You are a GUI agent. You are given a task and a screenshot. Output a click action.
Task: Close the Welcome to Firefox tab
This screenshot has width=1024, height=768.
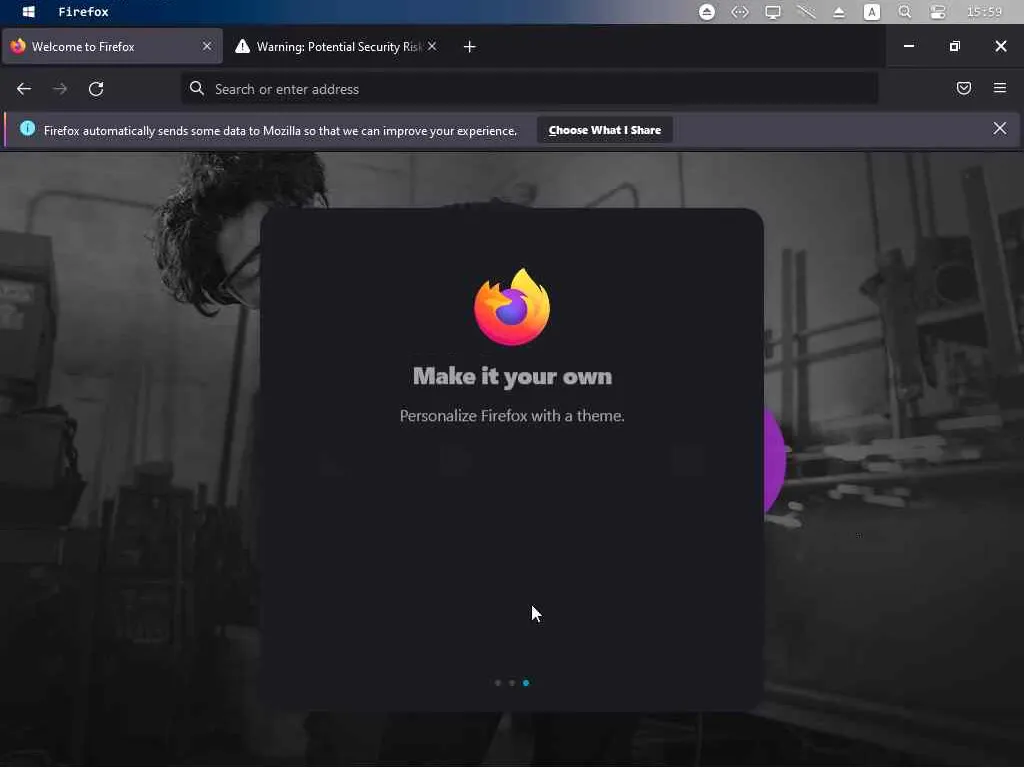point(207,46)
